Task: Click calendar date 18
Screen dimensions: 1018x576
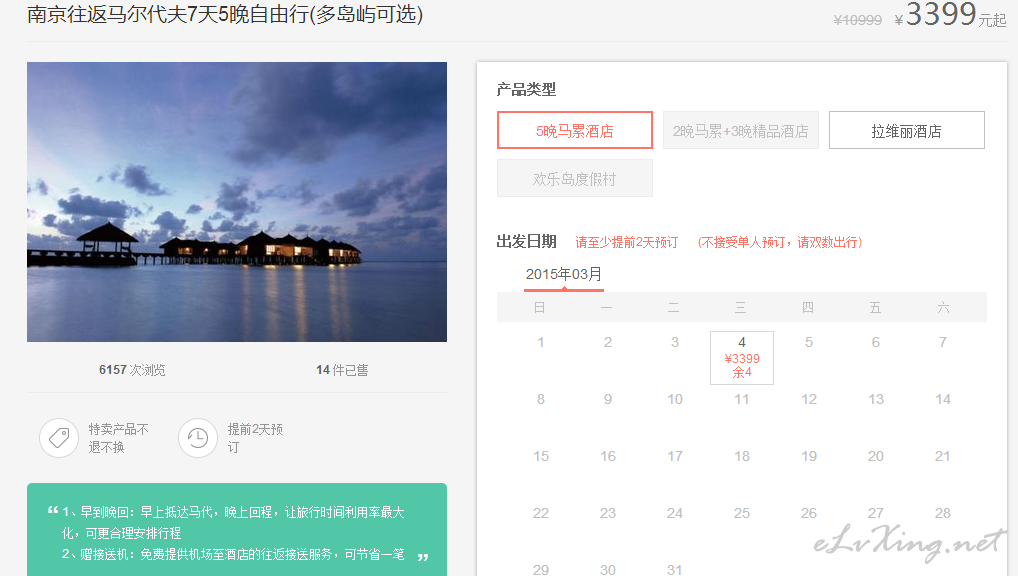Action: tap(741, 457)
